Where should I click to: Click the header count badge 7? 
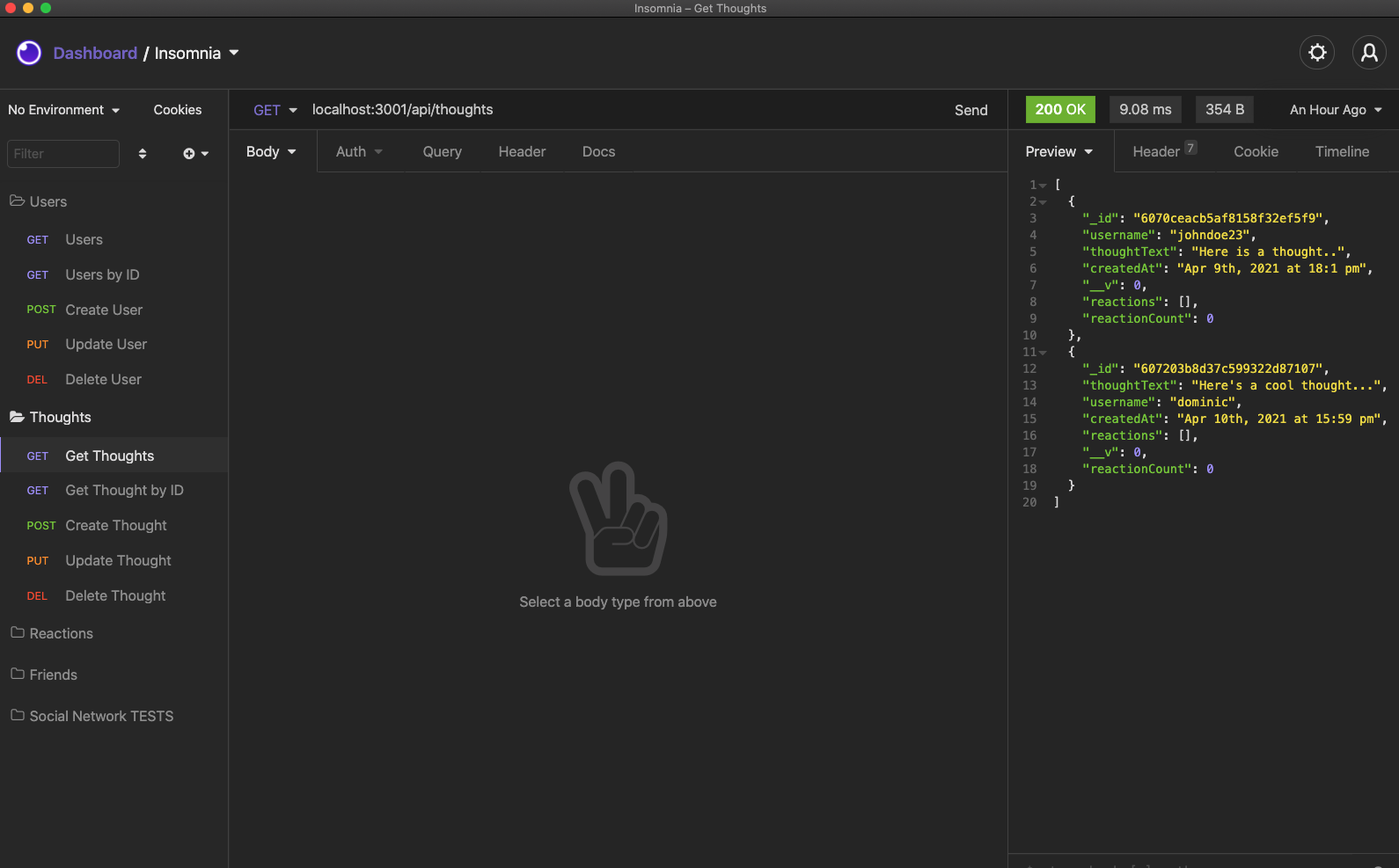(x=1190, y=148)
